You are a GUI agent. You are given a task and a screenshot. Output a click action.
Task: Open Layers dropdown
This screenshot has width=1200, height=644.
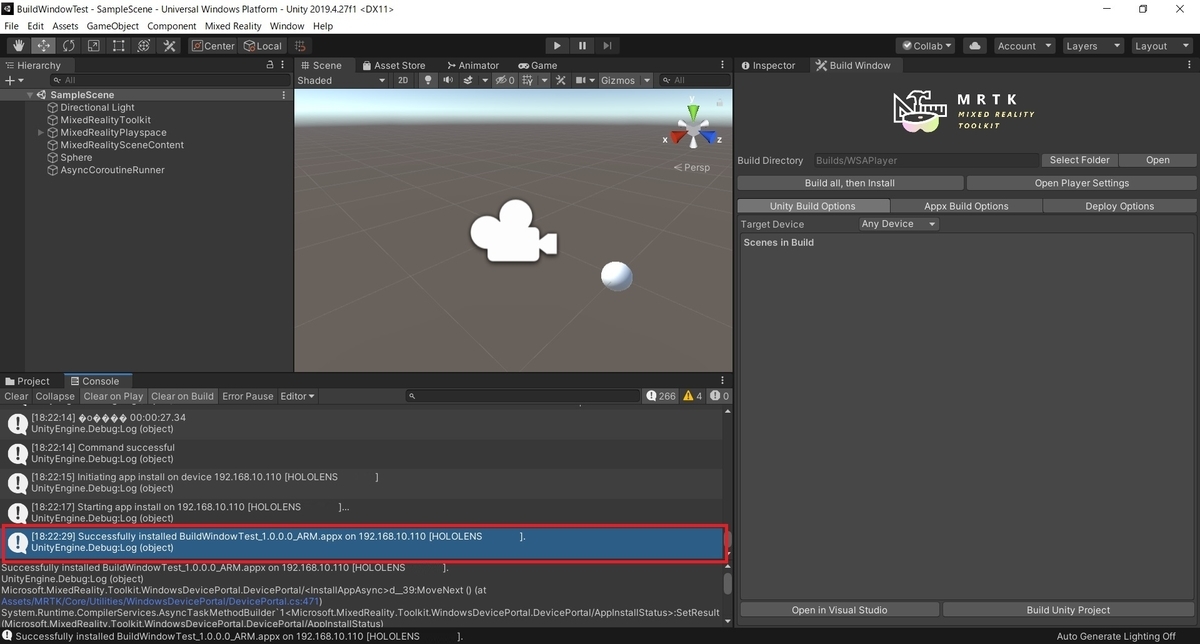pos(1091,46)
